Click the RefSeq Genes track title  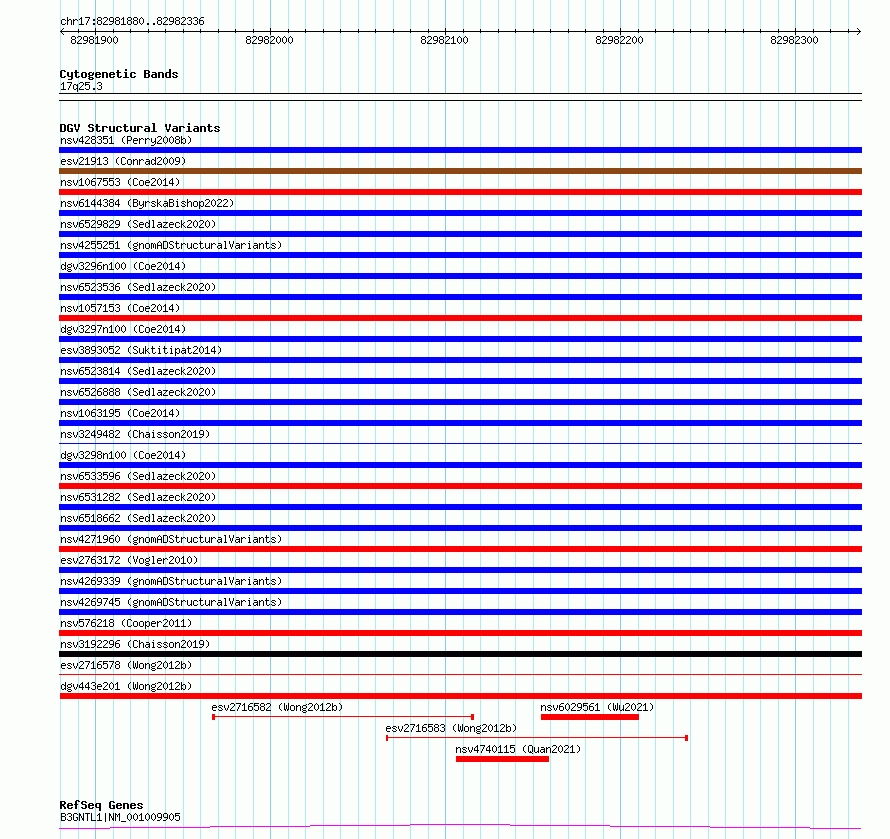(x=101, y=805)
